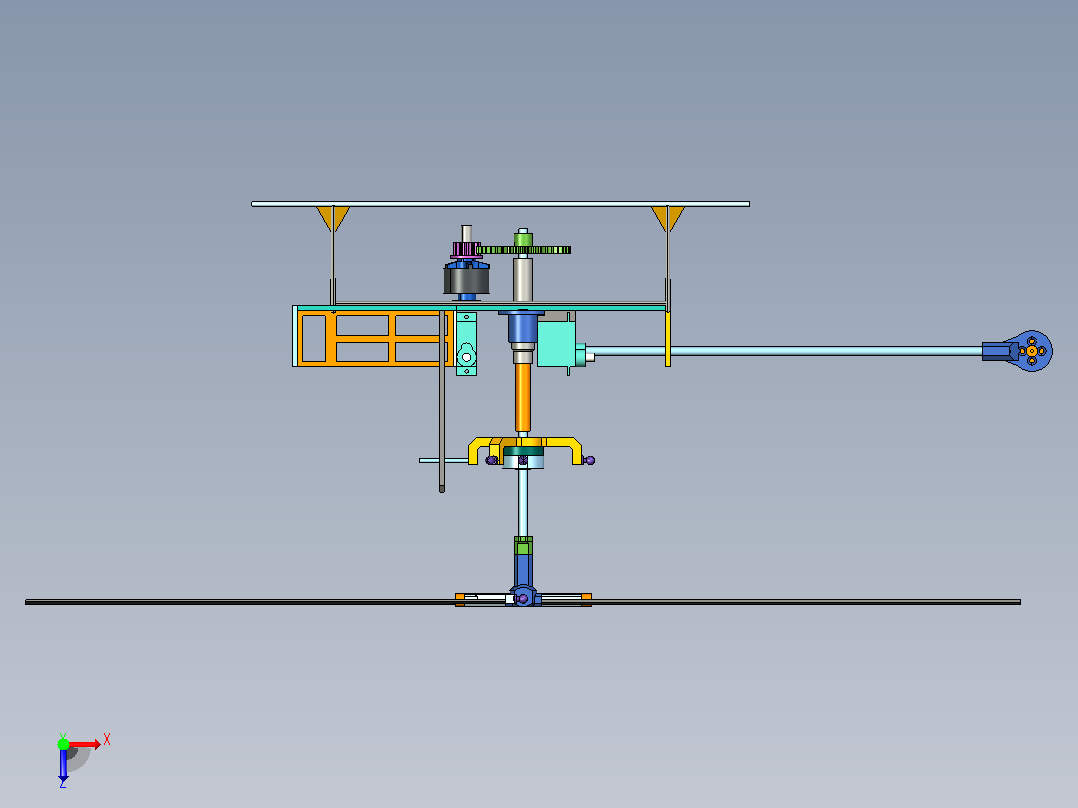Viewport: 1078px width, 808px height.
Task: Click the orange main rotor shaft
Action: click(523, 397)
